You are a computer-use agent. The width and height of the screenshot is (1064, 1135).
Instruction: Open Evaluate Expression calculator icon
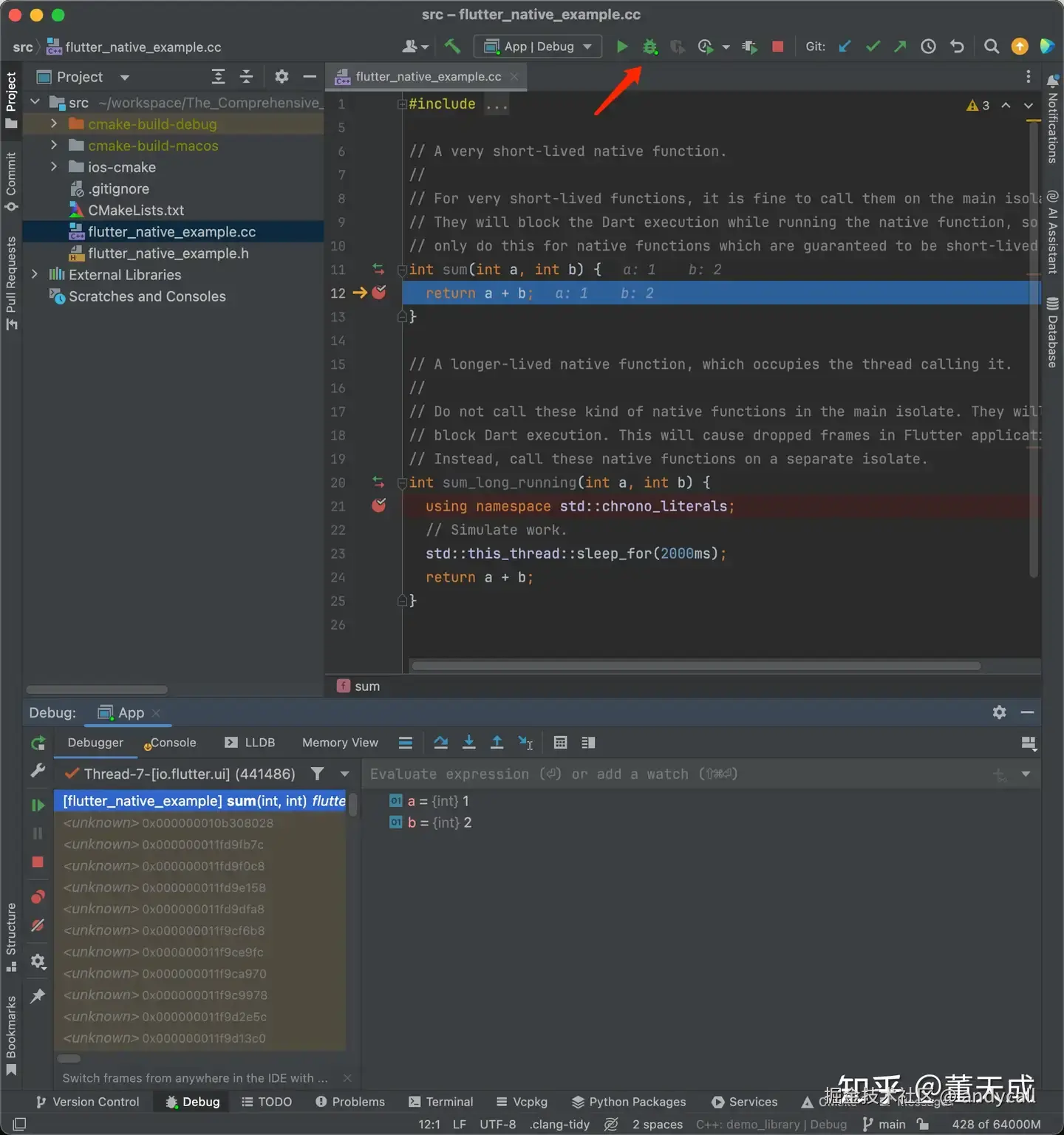560,743
